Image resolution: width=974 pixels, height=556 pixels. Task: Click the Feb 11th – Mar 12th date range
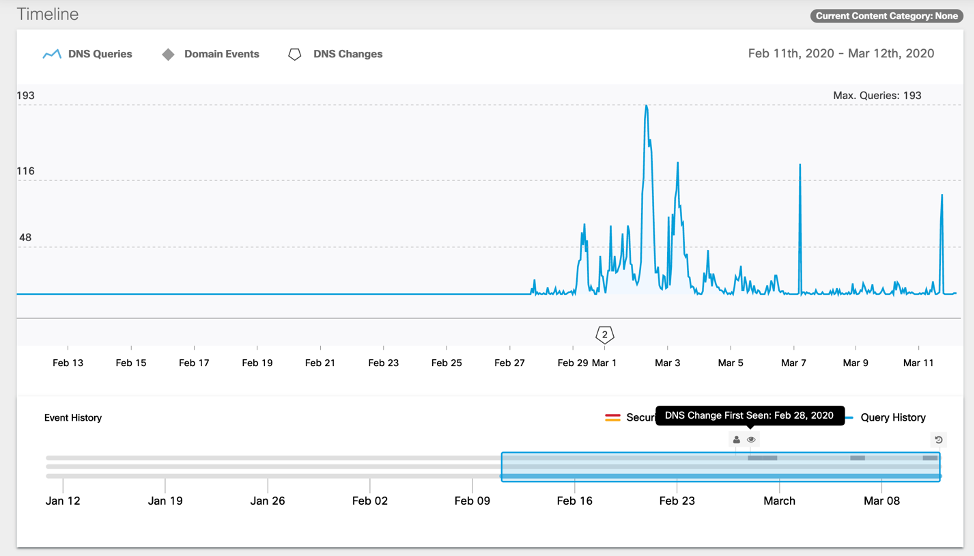(841, 53)
